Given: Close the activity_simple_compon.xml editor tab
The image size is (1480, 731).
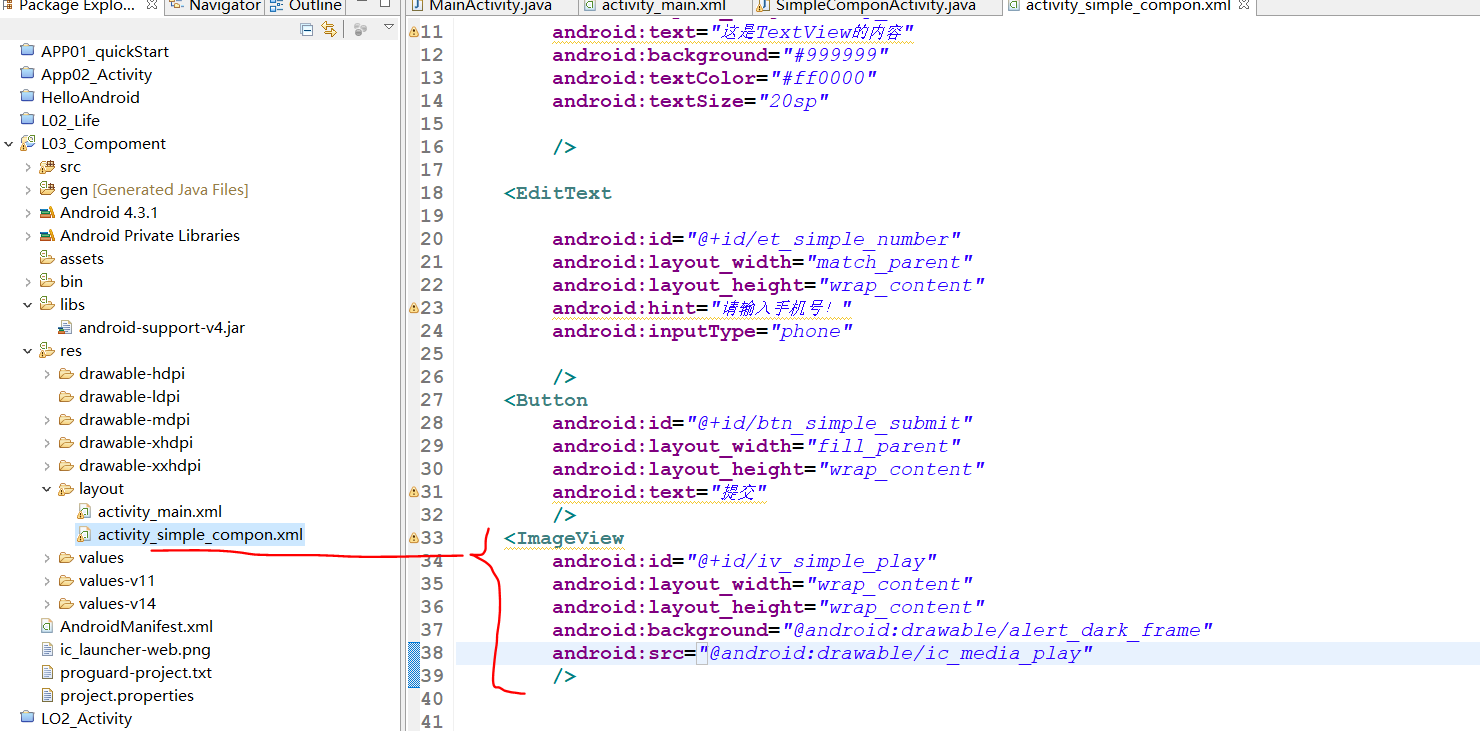Looking at the screenshot, I should (x=1244, y=6).
